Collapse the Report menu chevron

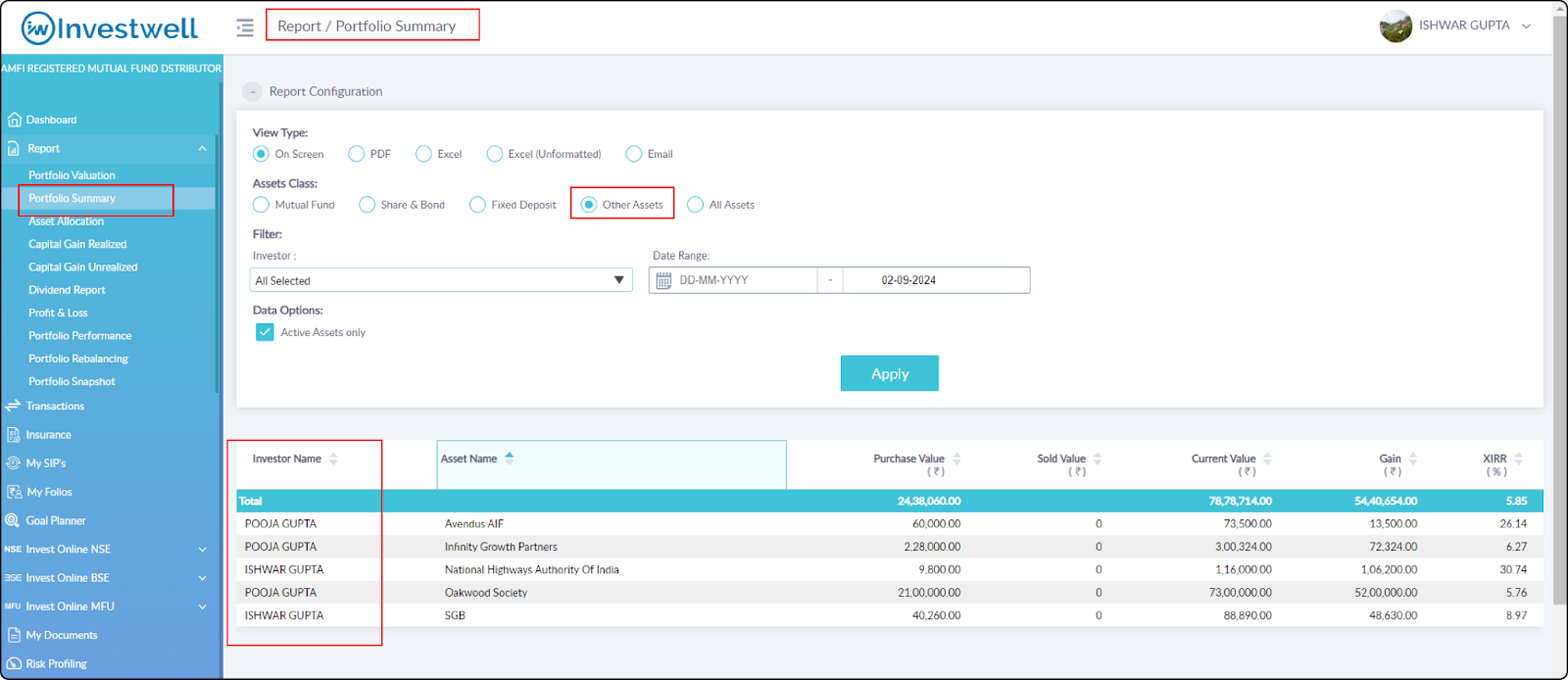point(202,148)
